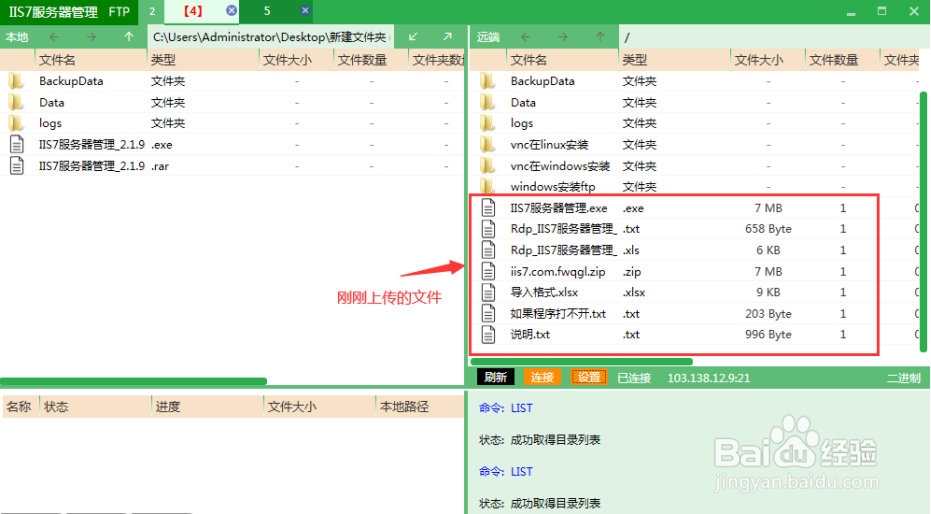Image resolution: width=931 pixels, height=514 pixels.
Task: Select local Data folder icon
Action: pyautogui.click(x=17, y=102)
